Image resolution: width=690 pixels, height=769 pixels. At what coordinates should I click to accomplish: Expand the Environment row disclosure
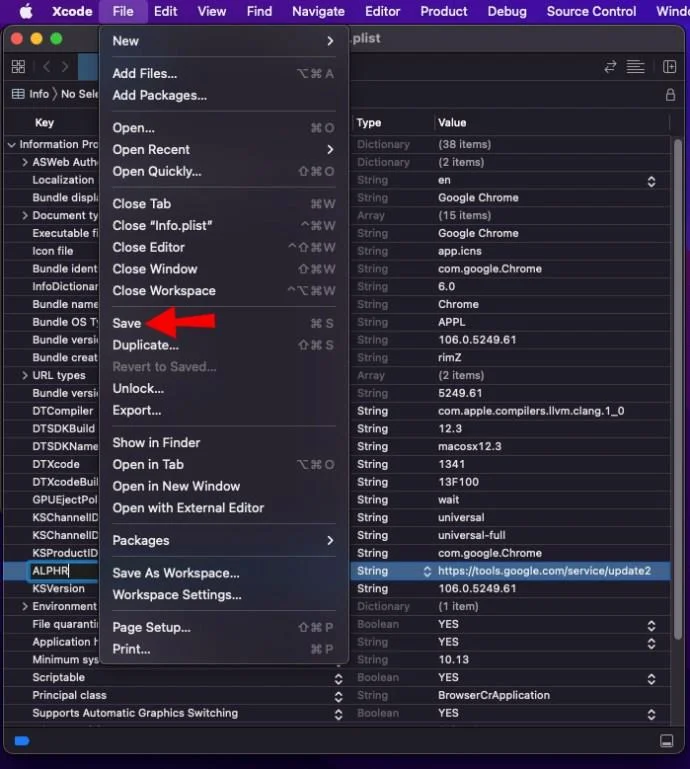click(25, 606)
